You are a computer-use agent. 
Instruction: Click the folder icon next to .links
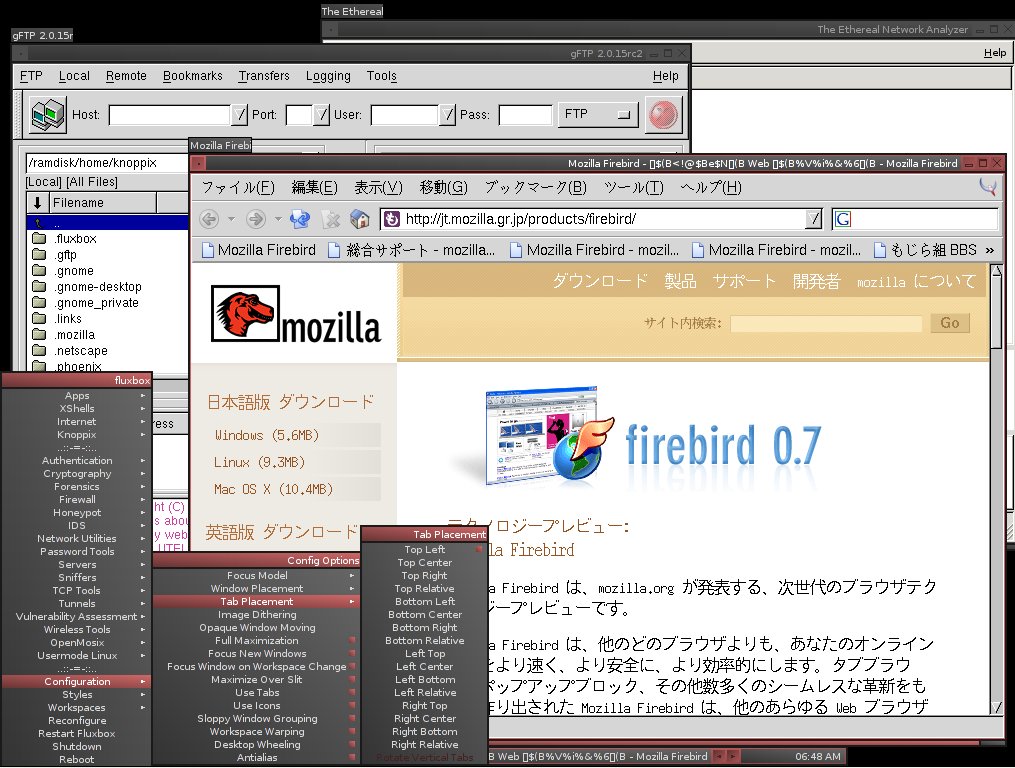(39, 319)
